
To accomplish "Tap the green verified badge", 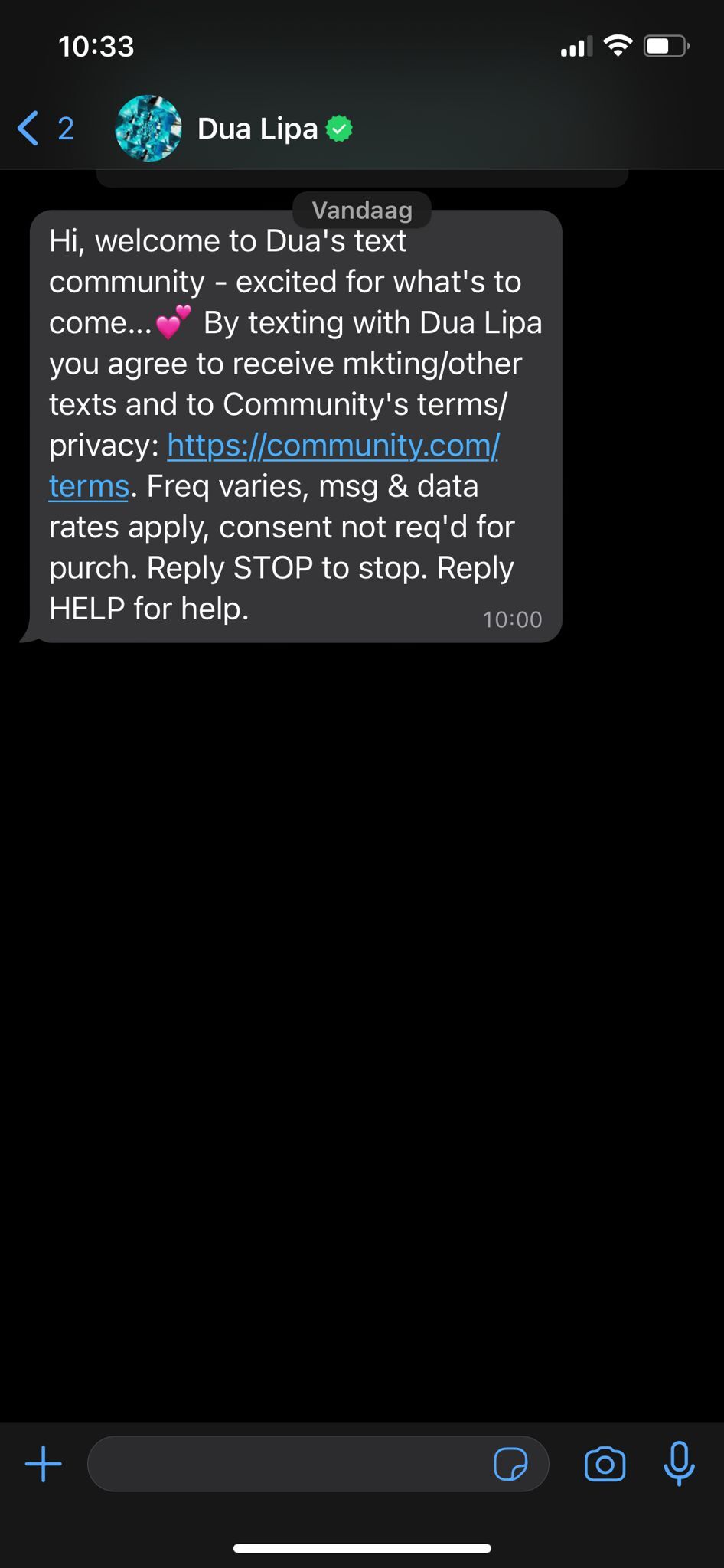I will (x=340, y=129).
